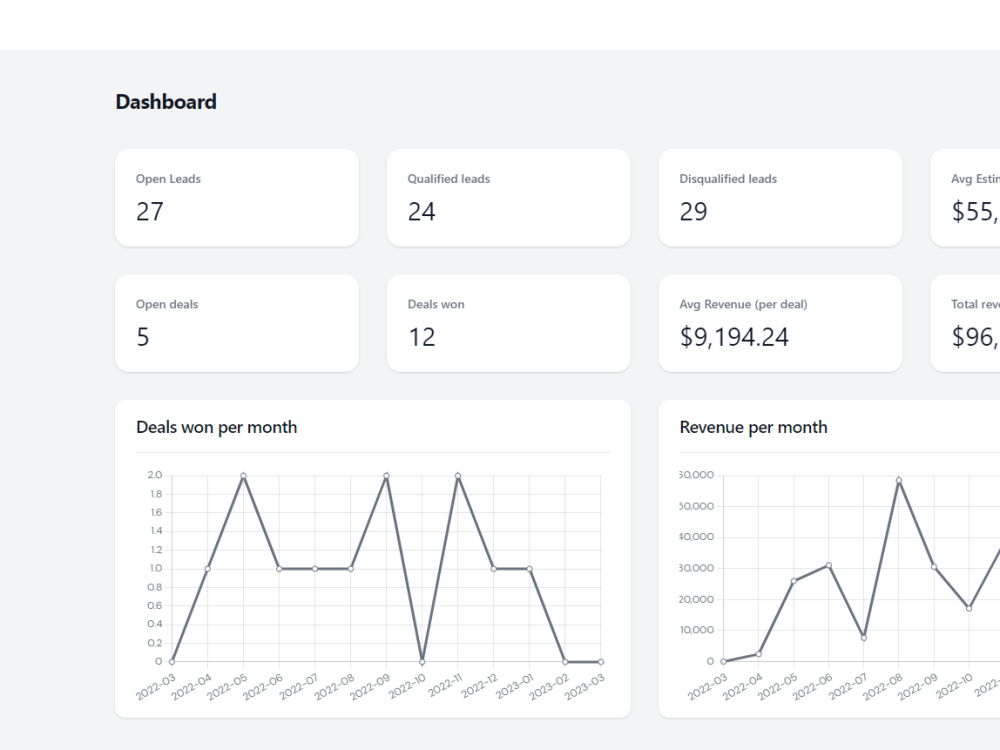Click the Avg Estimated value card
The width and height of the screenshot is (1000, 750).
[x=975, y=197]
